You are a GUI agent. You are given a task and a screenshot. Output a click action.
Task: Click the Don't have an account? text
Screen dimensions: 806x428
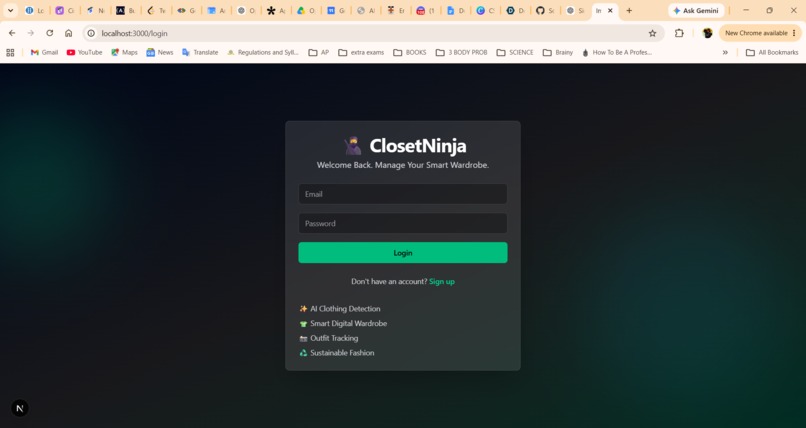(389, 281)
